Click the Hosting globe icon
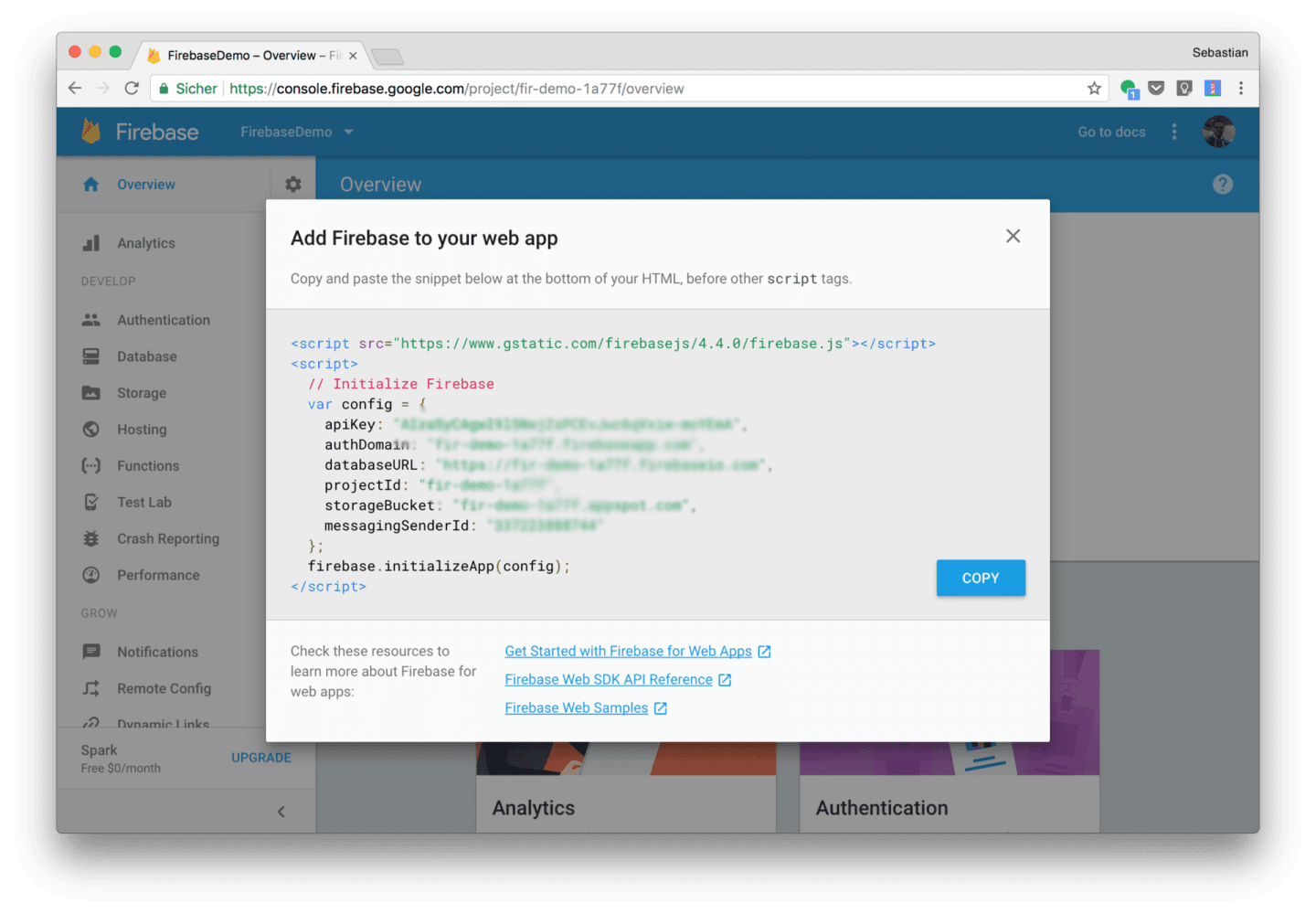 (91, 430)
